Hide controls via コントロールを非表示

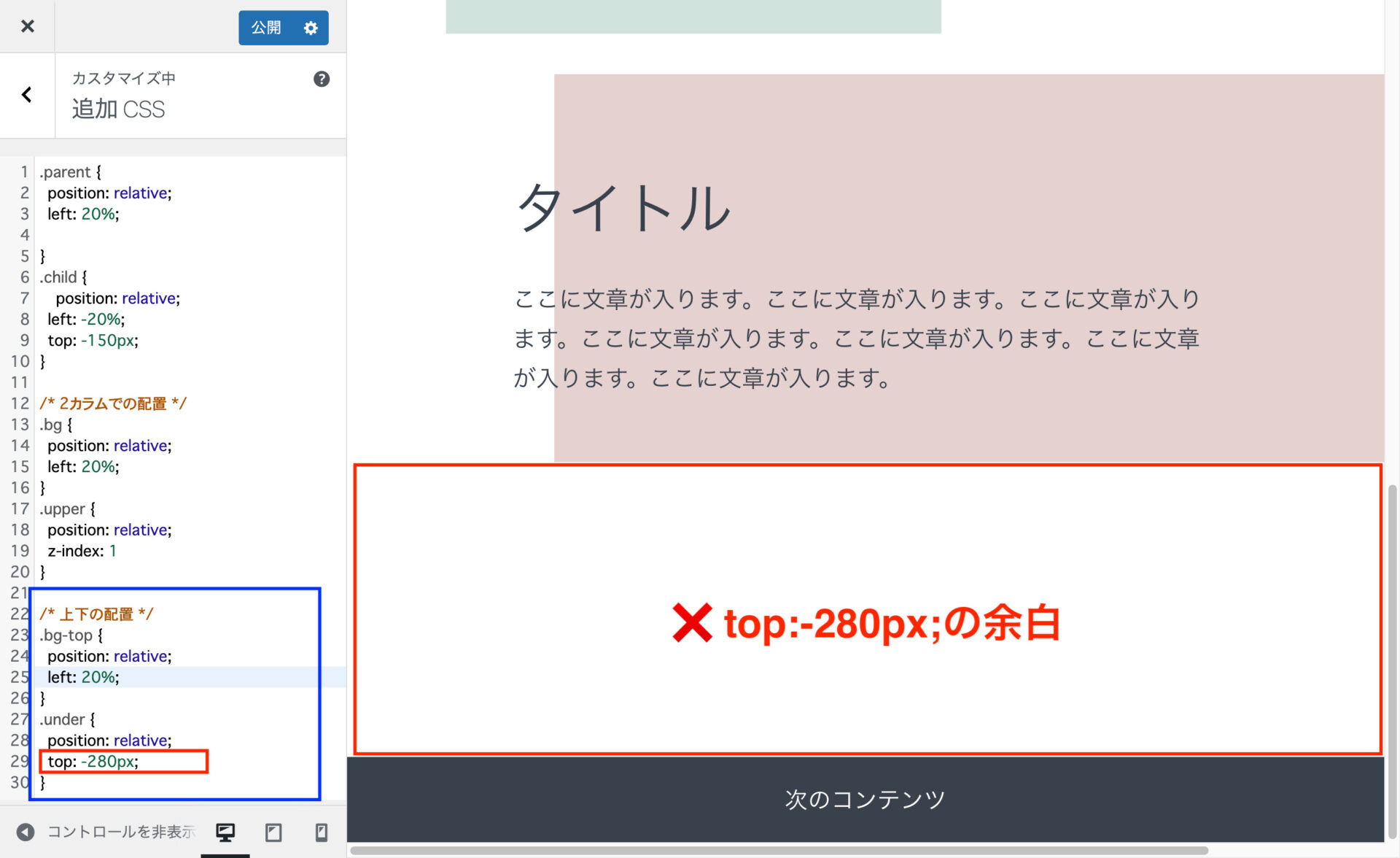[x=120, y=832]
